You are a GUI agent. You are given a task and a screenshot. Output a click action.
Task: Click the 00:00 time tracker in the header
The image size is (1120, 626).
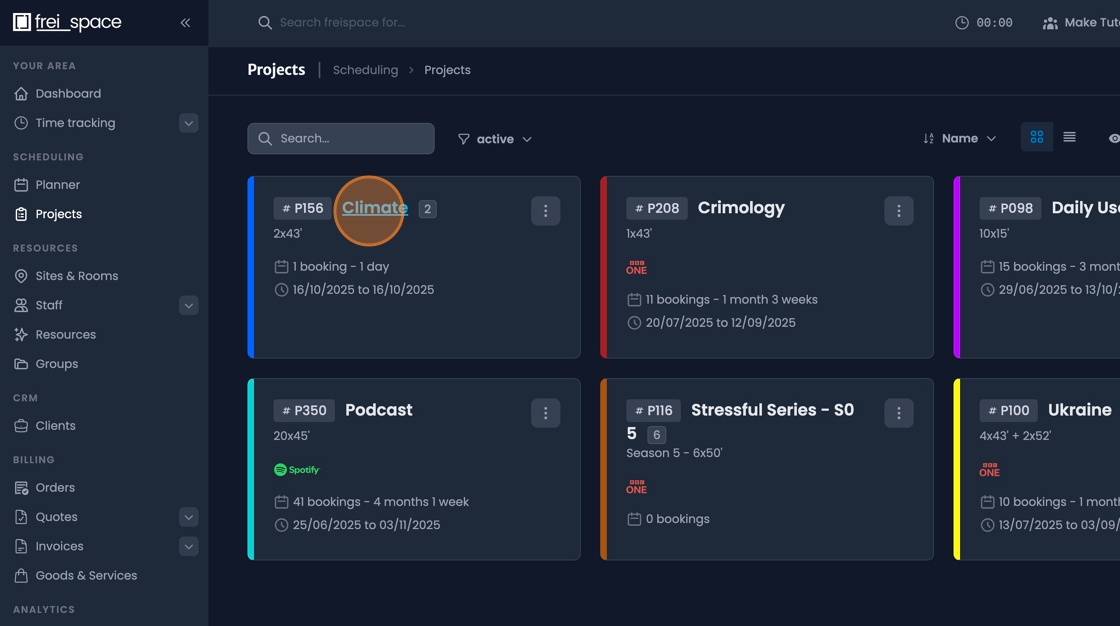pos(983,21)
